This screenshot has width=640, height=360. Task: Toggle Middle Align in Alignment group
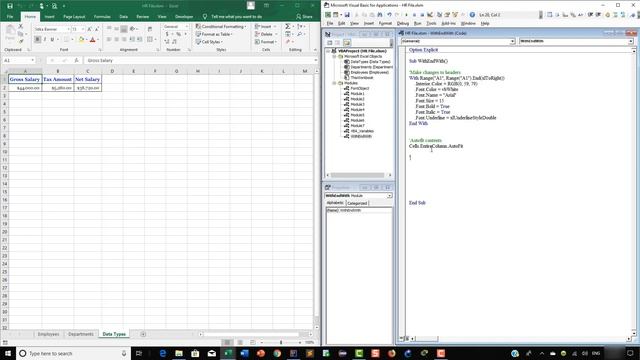tap(116, 29)
